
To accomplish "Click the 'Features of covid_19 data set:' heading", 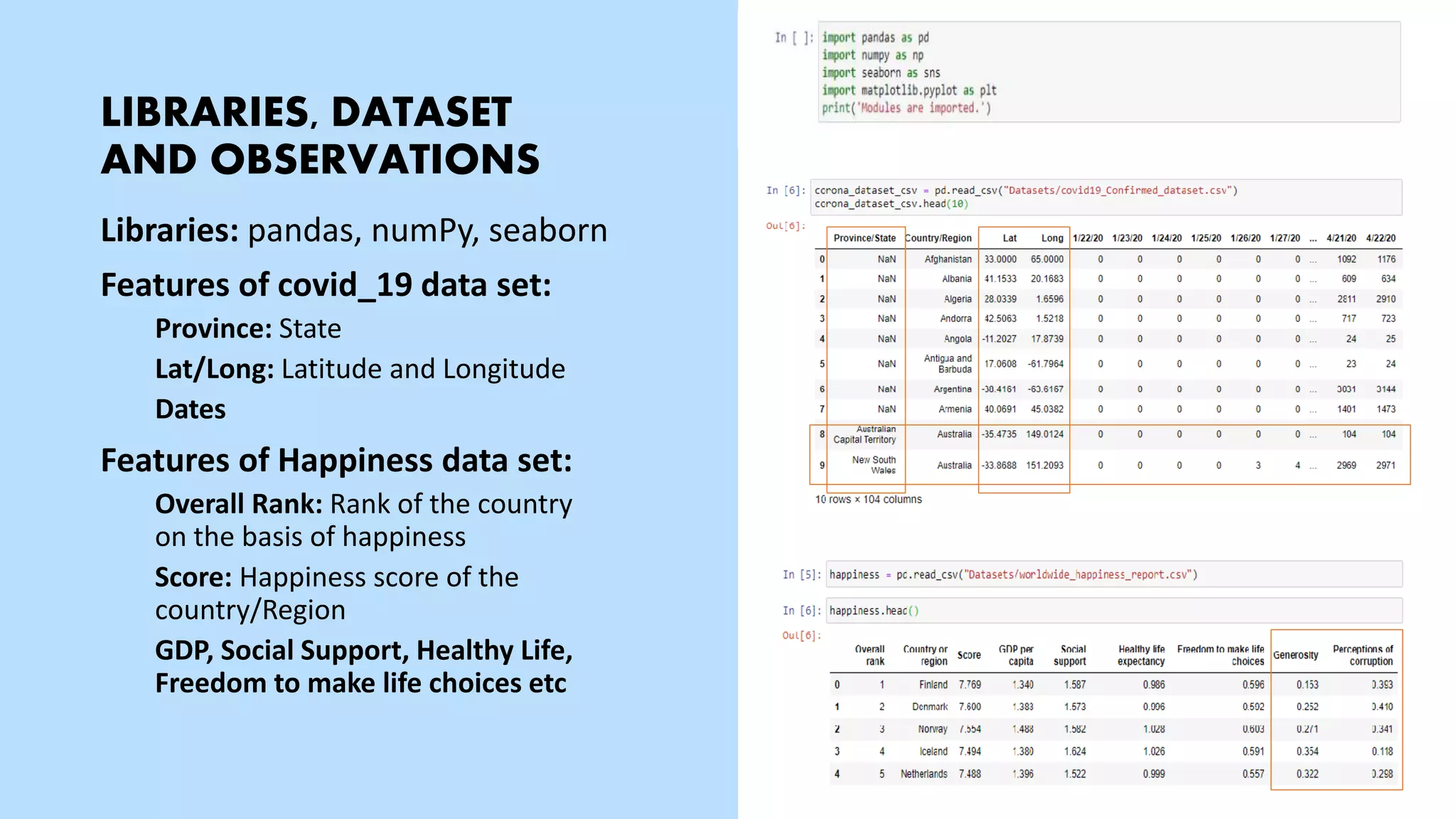I will (326, 285).
